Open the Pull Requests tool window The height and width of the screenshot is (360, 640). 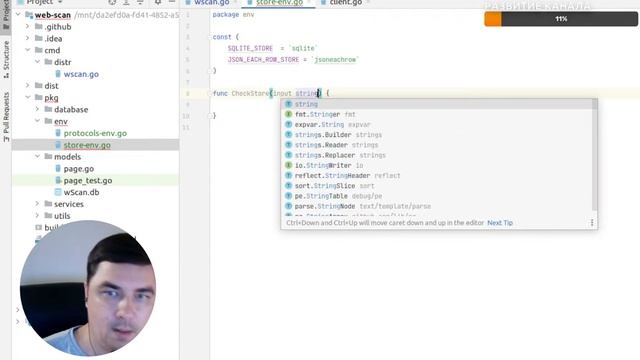[6, 117]
